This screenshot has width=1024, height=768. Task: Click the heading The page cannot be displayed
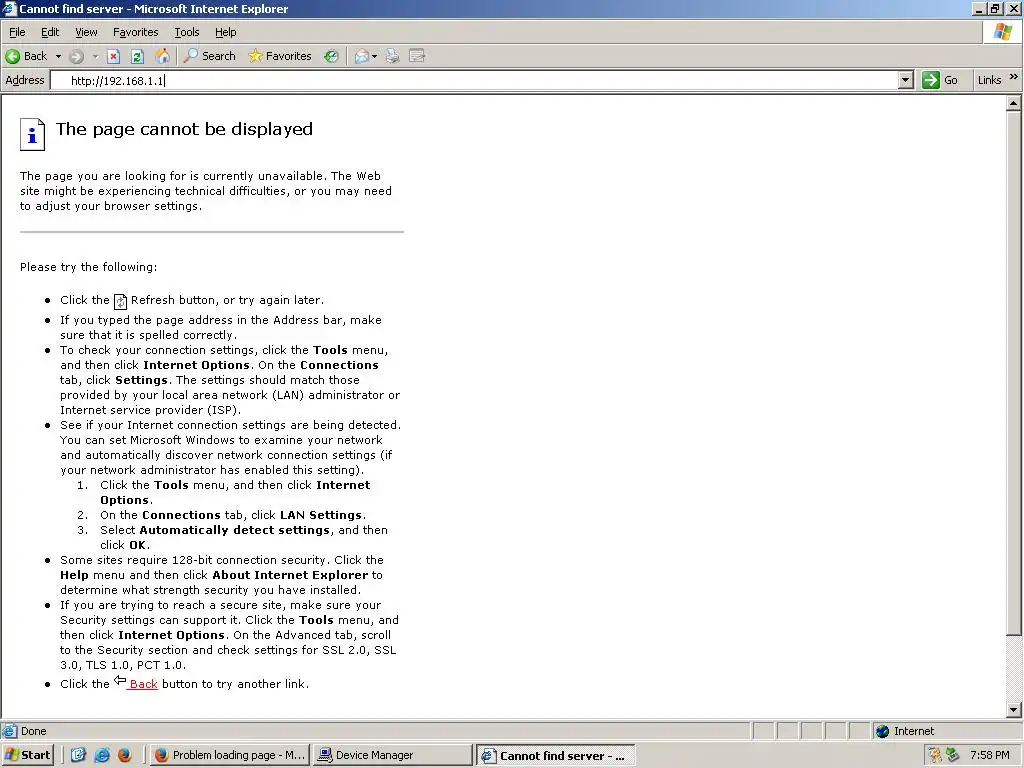184,129
